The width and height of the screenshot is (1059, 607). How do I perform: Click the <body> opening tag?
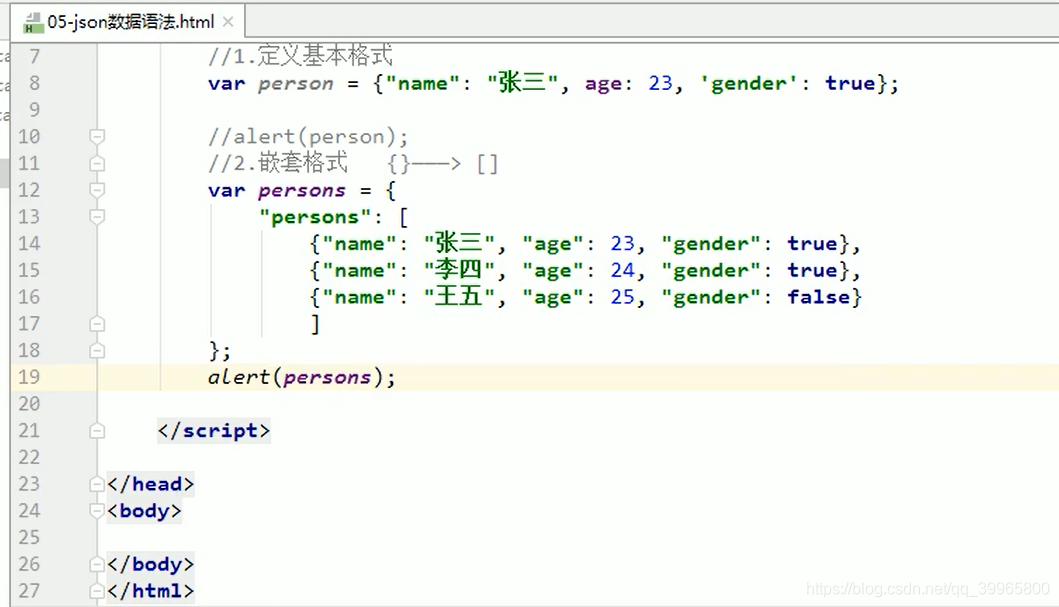click(144, 511)
